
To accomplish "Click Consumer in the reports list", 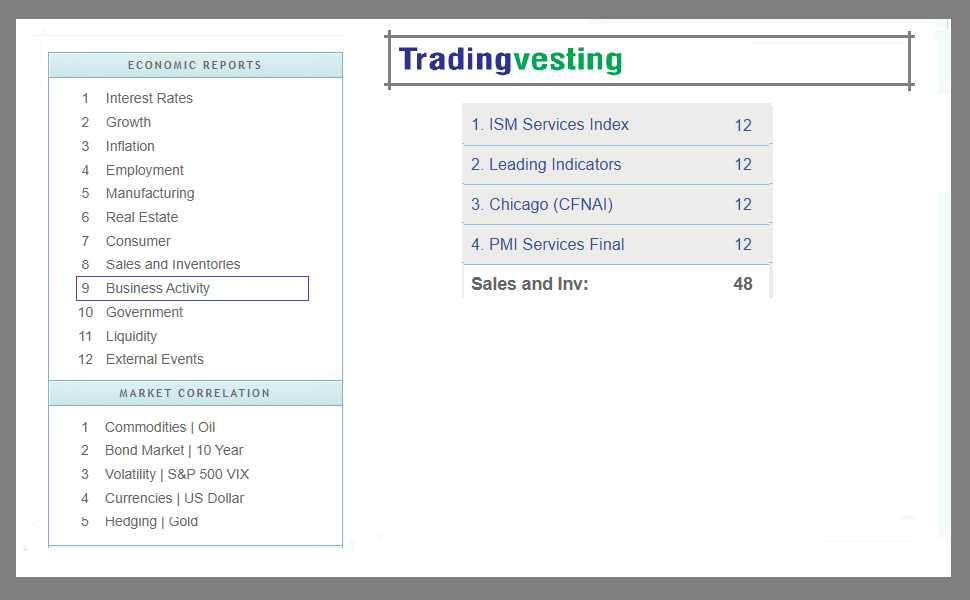I will tap(138, 241).
